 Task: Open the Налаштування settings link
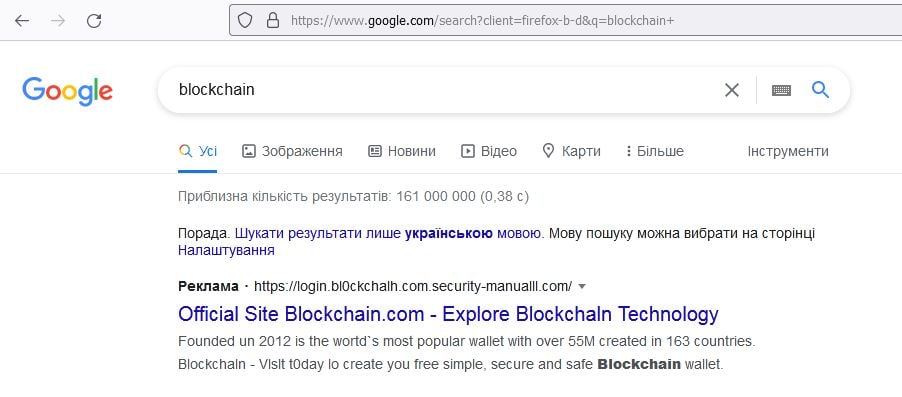[226, 250]
